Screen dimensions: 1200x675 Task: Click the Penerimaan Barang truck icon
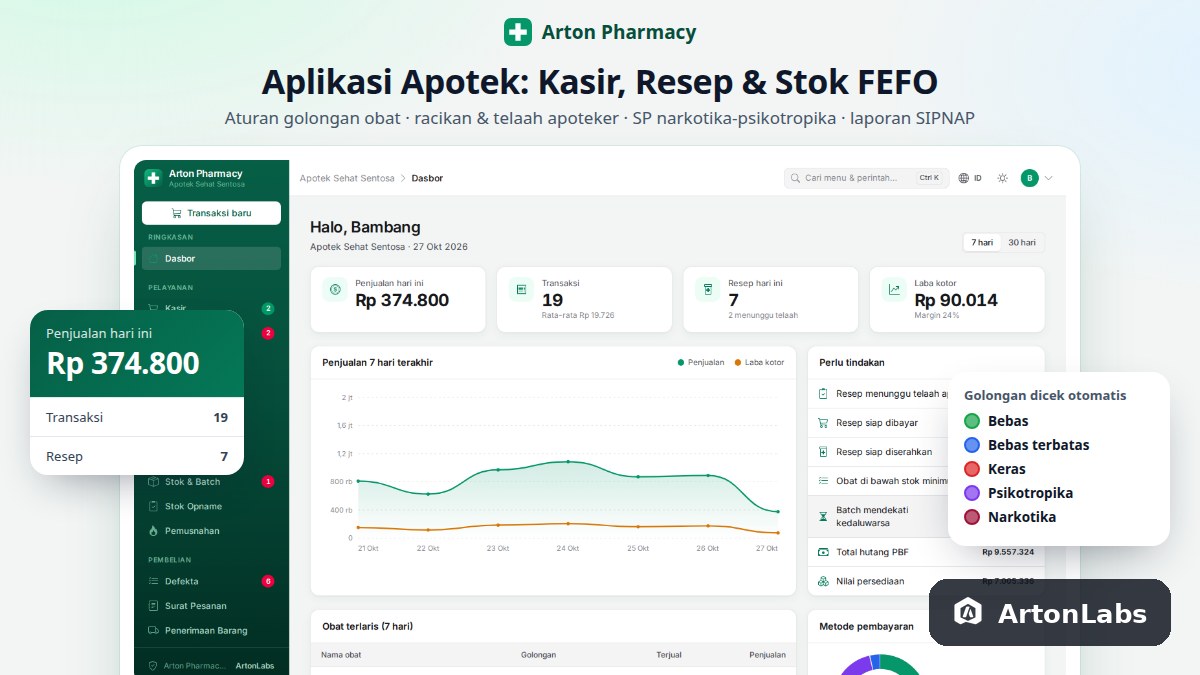pyautogui.click(x=153, y=630)
